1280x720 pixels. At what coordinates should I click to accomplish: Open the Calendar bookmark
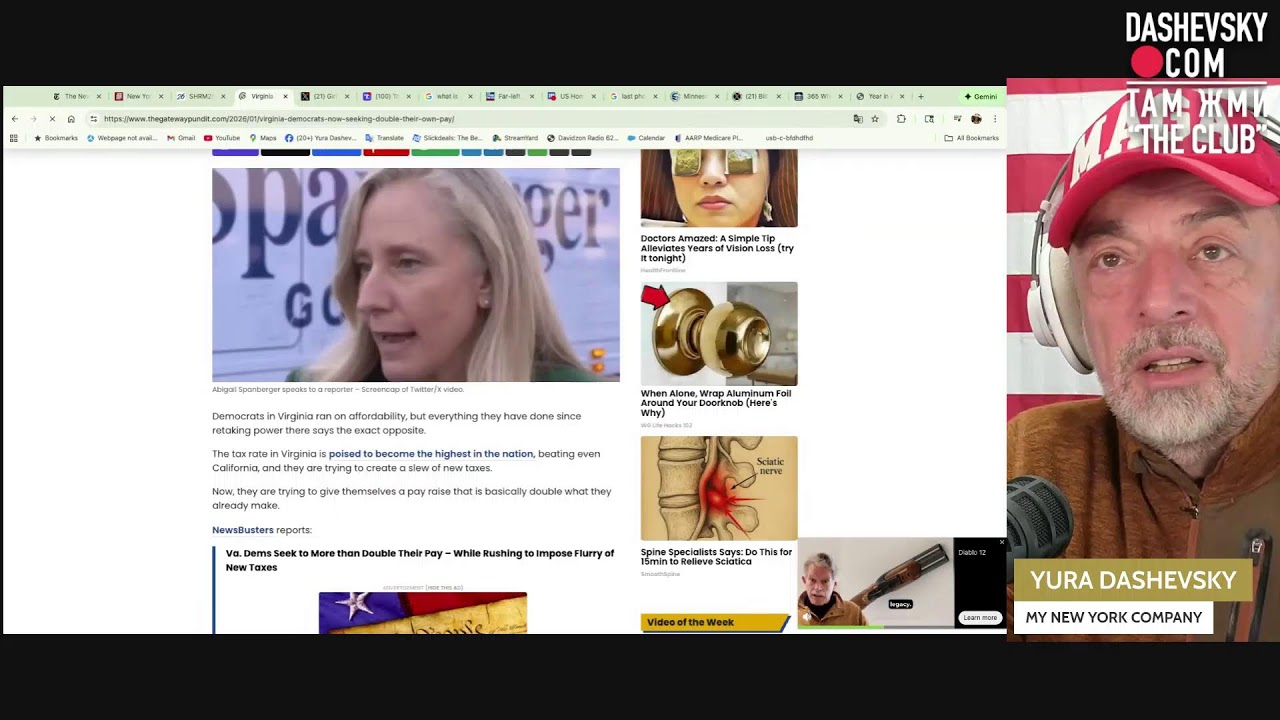coord(646,138)
